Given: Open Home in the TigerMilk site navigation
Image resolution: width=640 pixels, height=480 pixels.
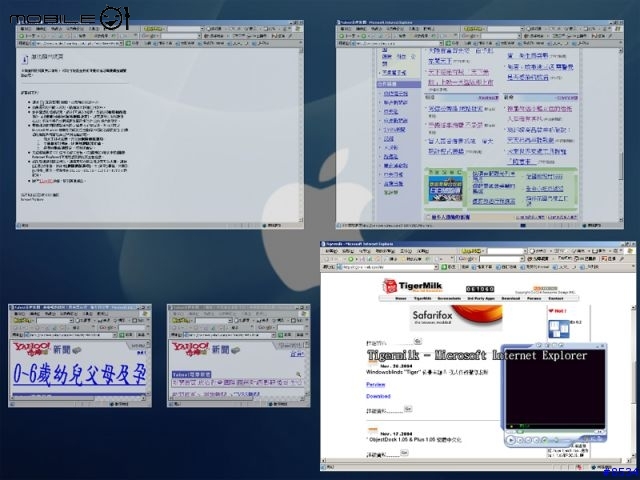Looking at the screenshot, I should [x=401, y=298].
